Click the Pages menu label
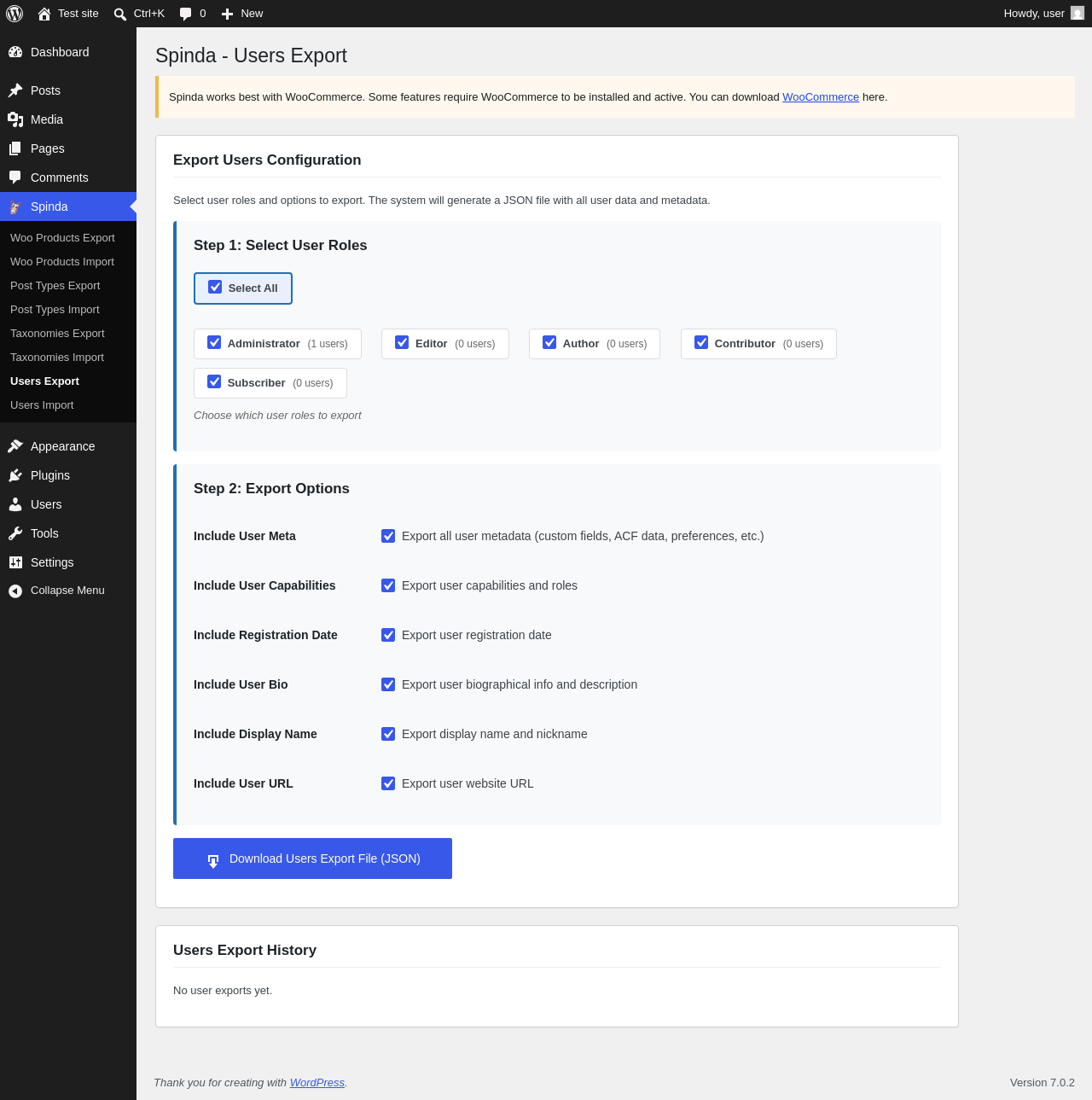The height and width of the screenshot is (1100, 1092). point(48,148)
